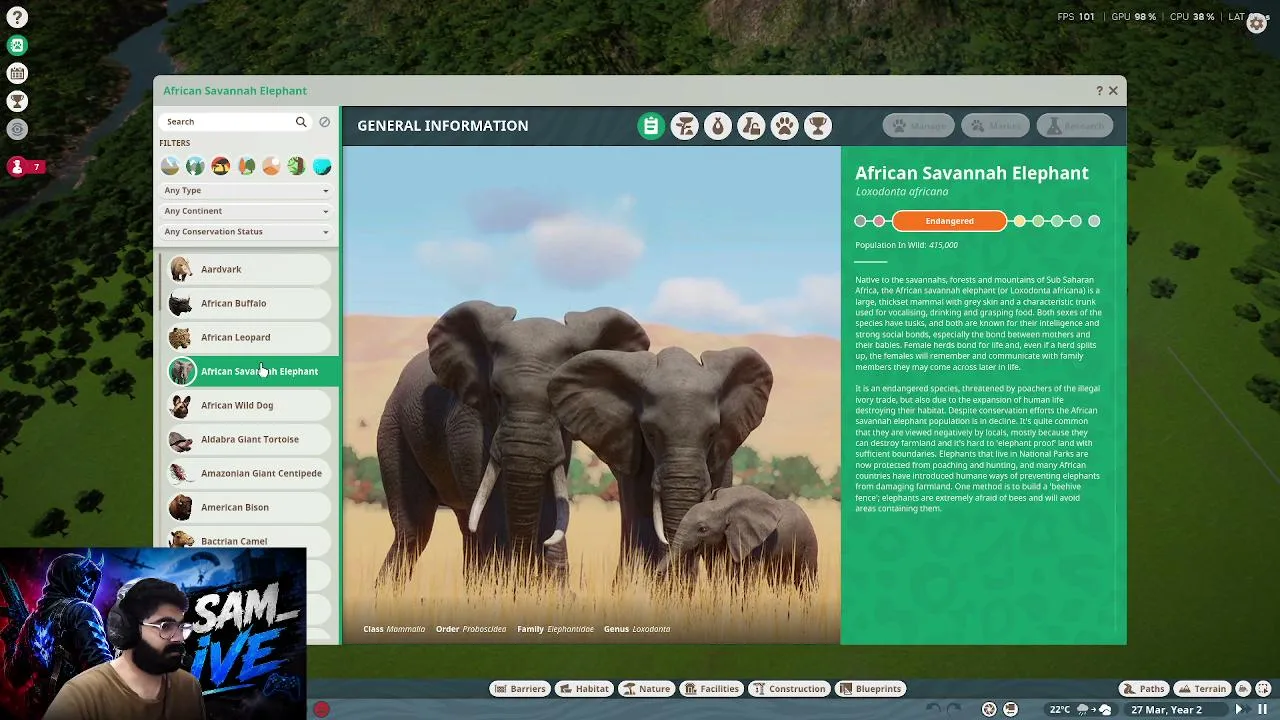Switch to the enclosure lock tab
1280x720 pixels.
pos(751,126)
